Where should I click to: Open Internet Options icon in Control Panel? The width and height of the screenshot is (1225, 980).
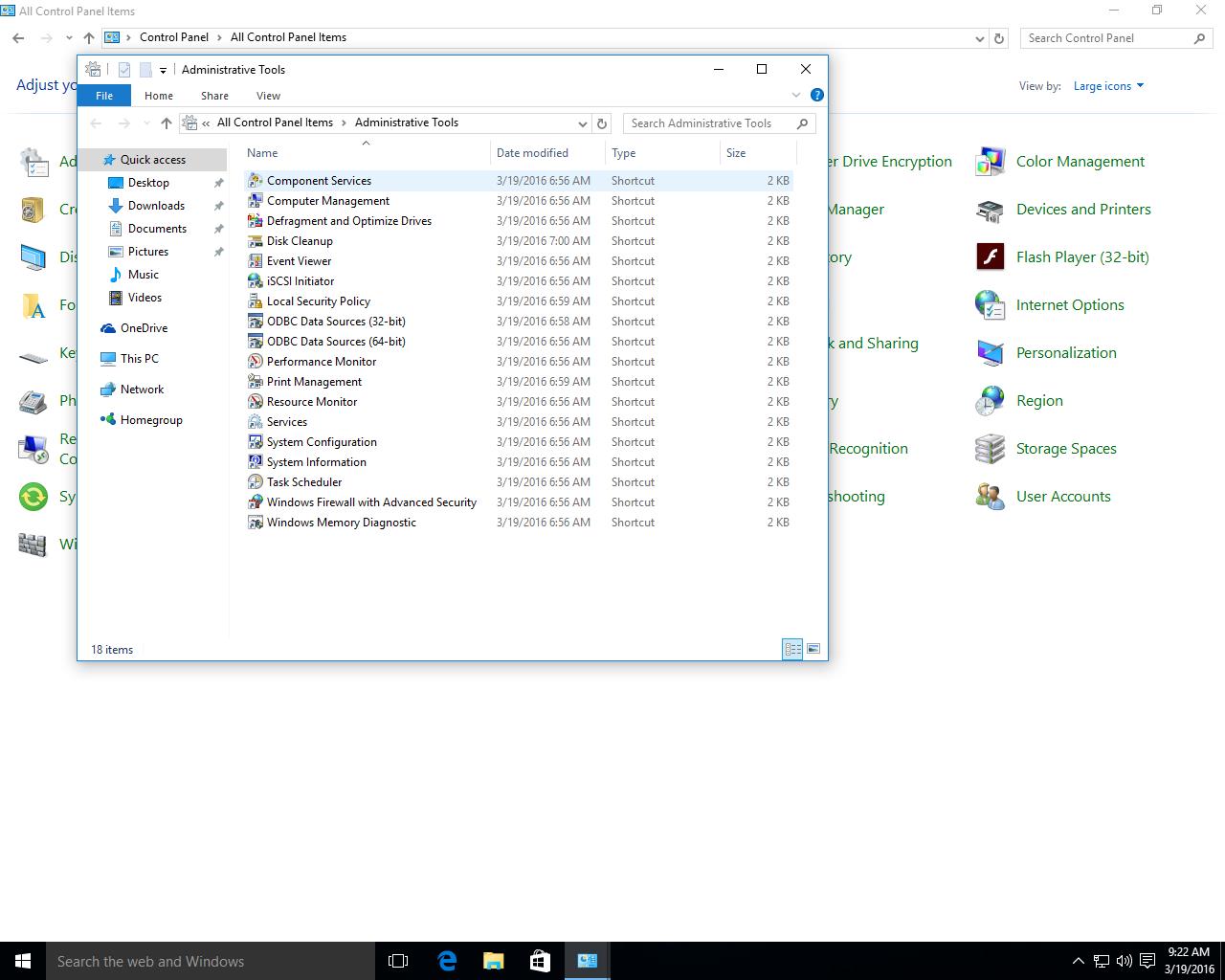coord(990,305)
